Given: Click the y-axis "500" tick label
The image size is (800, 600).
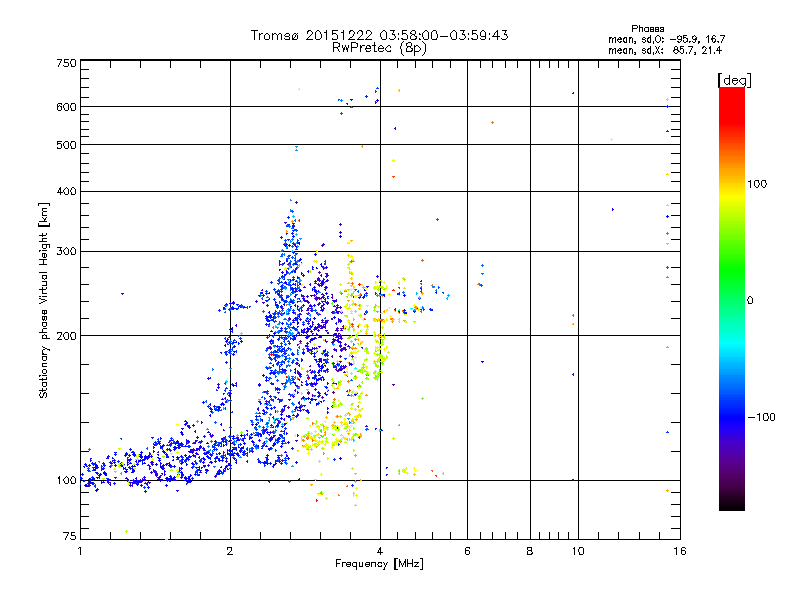Looking at the screenshot, I should click(67, 145).
